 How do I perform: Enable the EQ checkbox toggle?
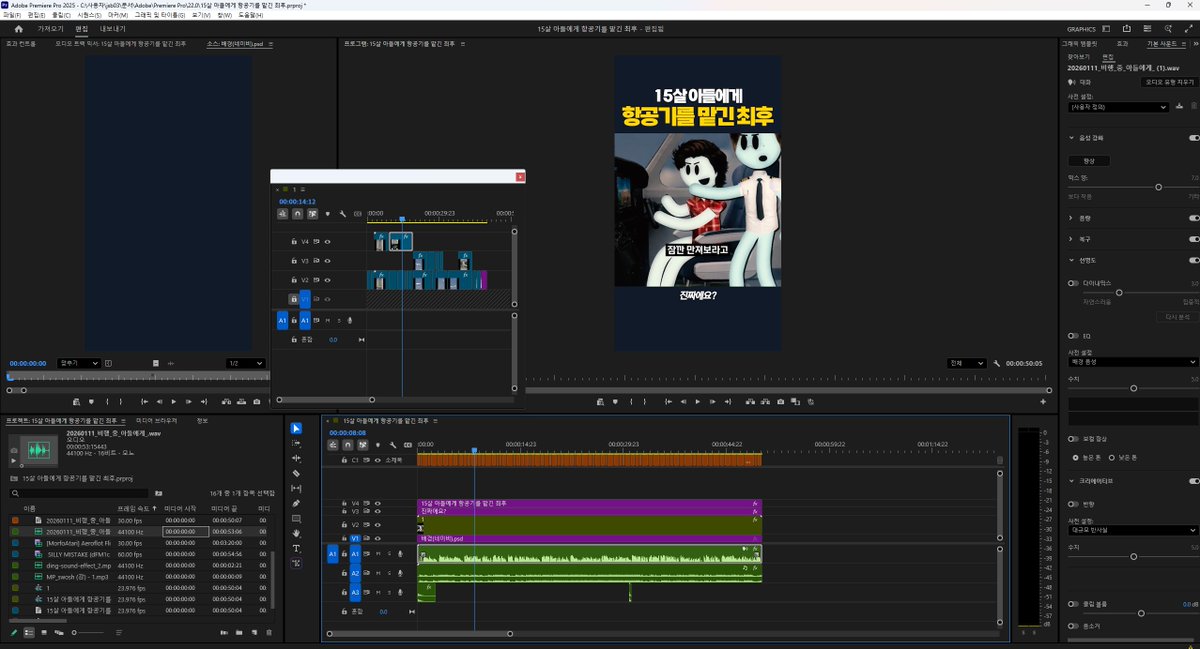tap(1073, 336)
